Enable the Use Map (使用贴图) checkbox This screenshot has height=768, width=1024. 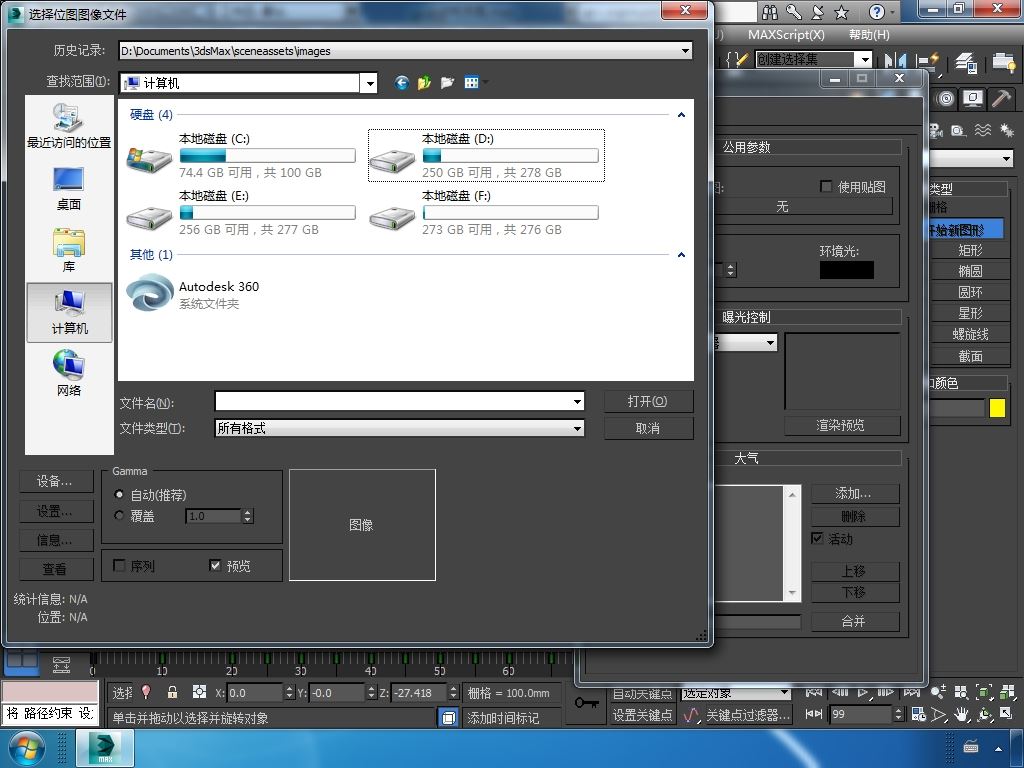point(826,186)
